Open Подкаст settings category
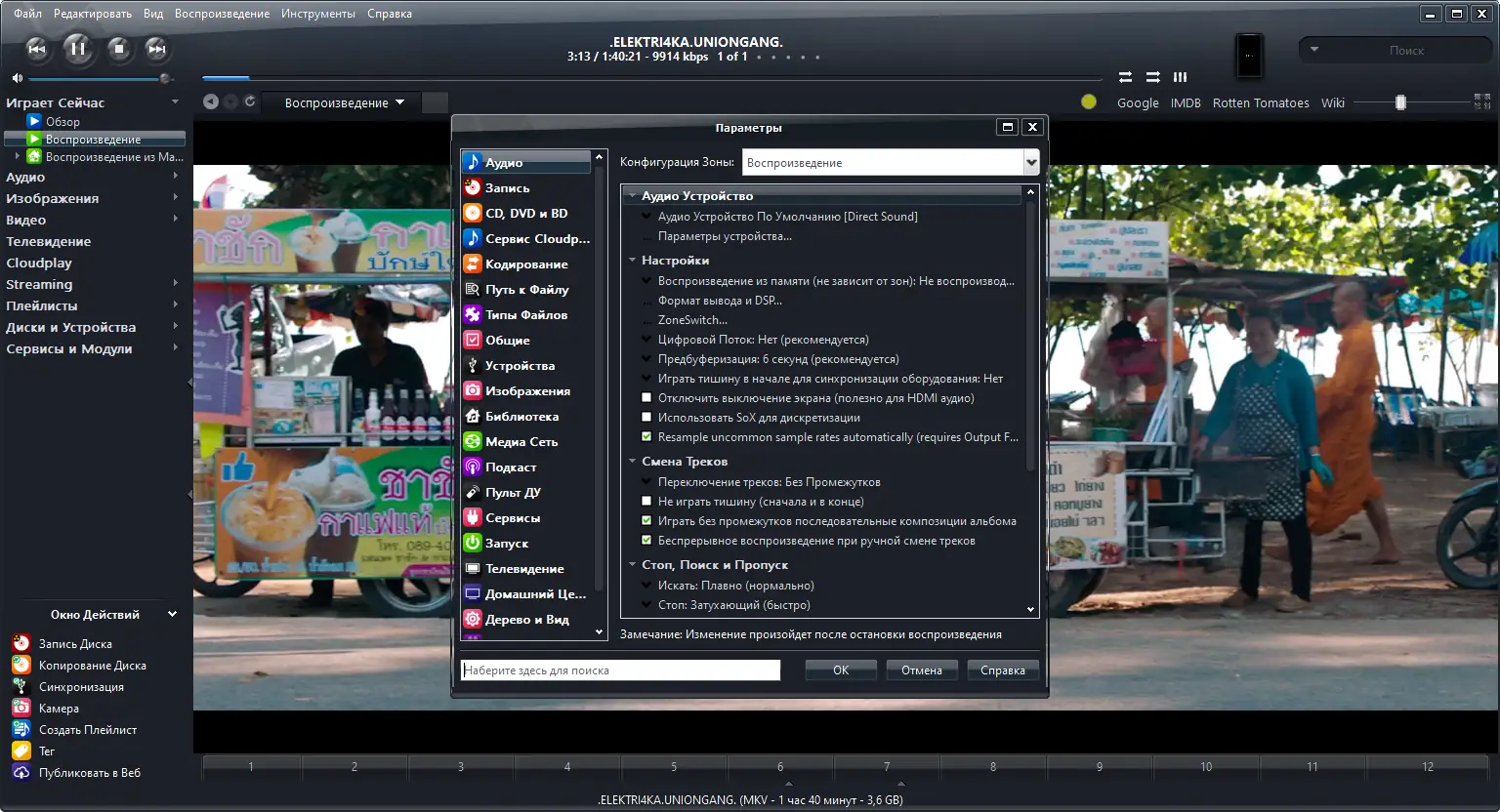Screen dimensions: 1500x812 tap(526, 467)
